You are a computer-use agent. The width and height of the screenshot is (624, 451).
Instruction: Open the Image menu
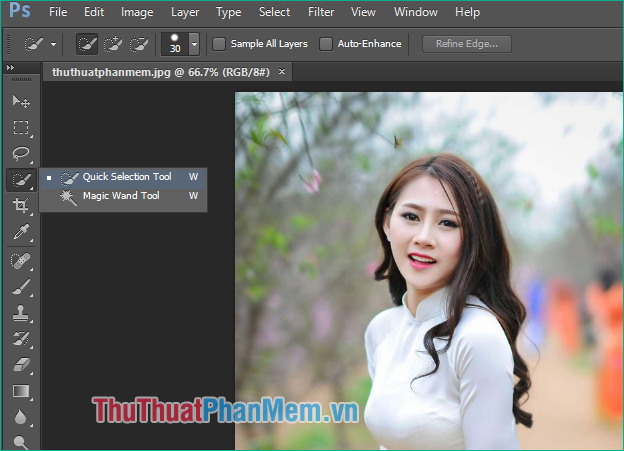coord(137,12)
